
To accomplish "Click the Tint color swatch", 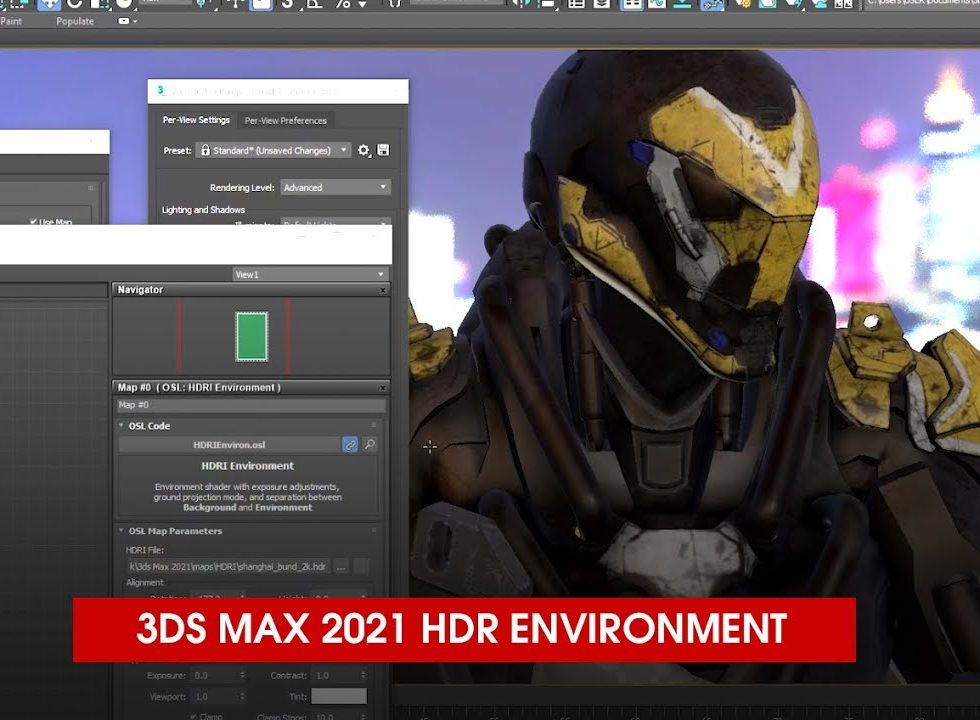I will (x=339, y=696).
